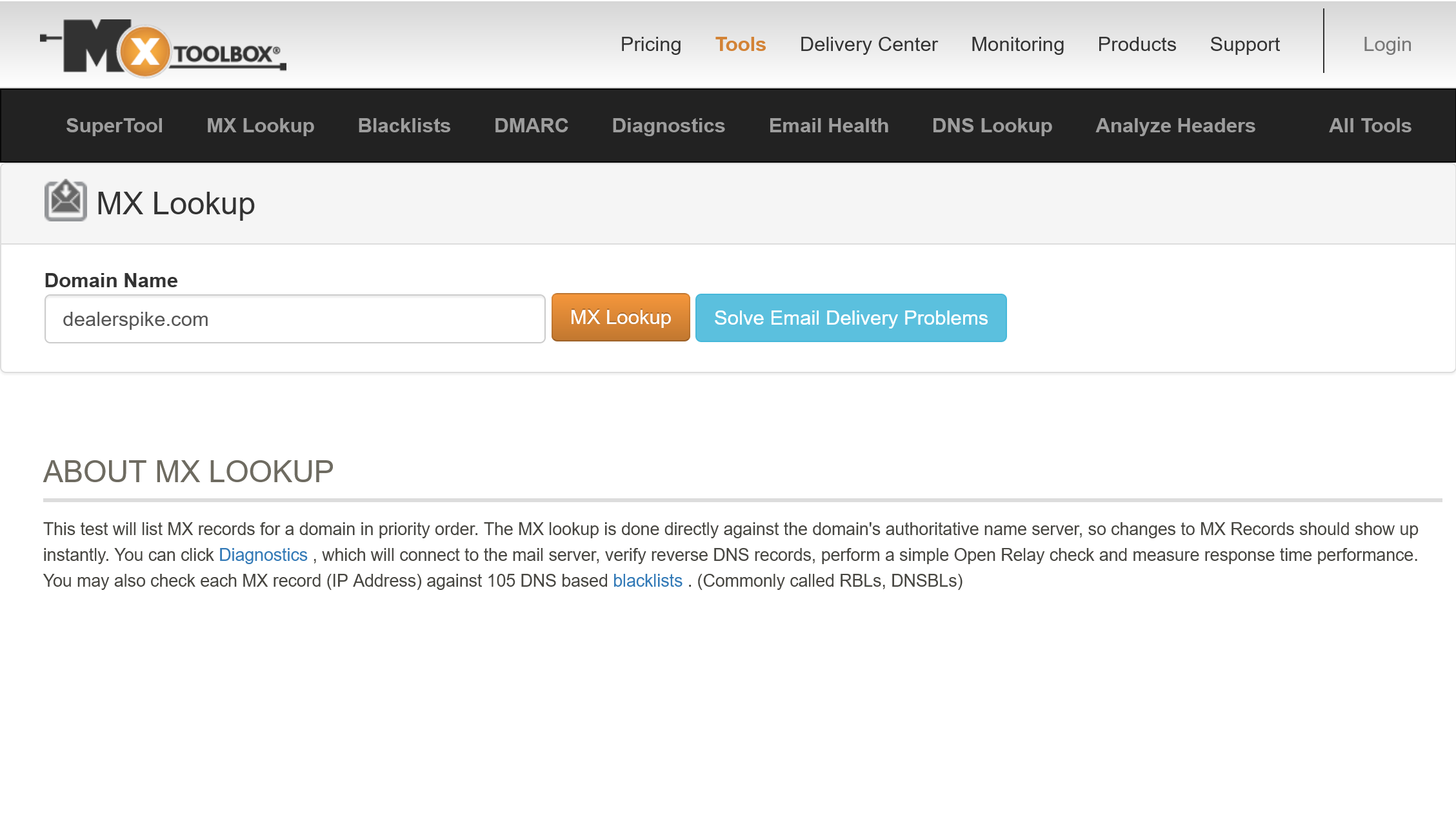The width and height of the screenshot is (1456, 832).
Task: Switch to the SuperTool tab
Action: click(114, 125)
